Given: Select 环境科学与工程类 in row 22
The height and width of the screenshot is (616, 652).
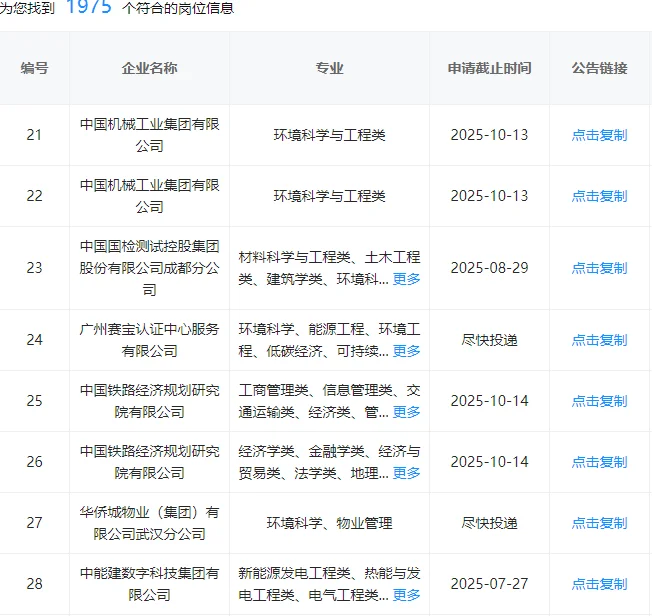Looking at the screenshot, I should point(329,196).
